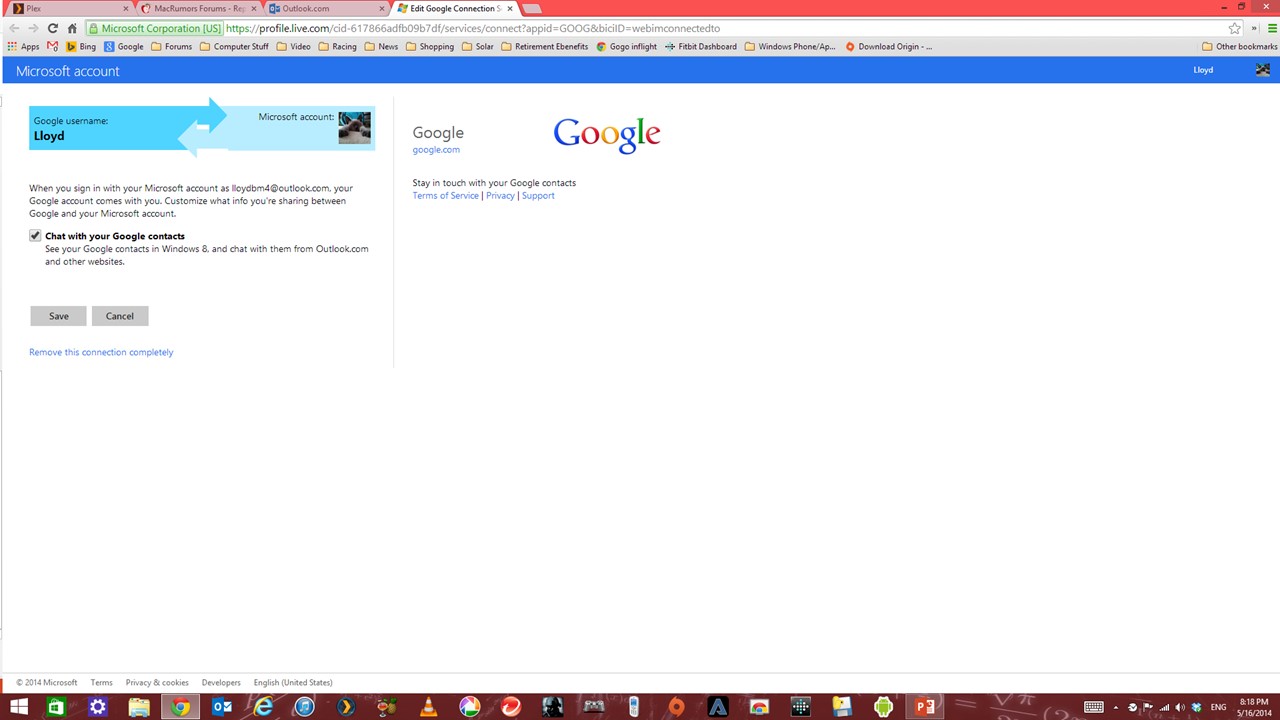
Task: Go to the browser Home page
Action: pyautogui.click(x=72, y=28)
